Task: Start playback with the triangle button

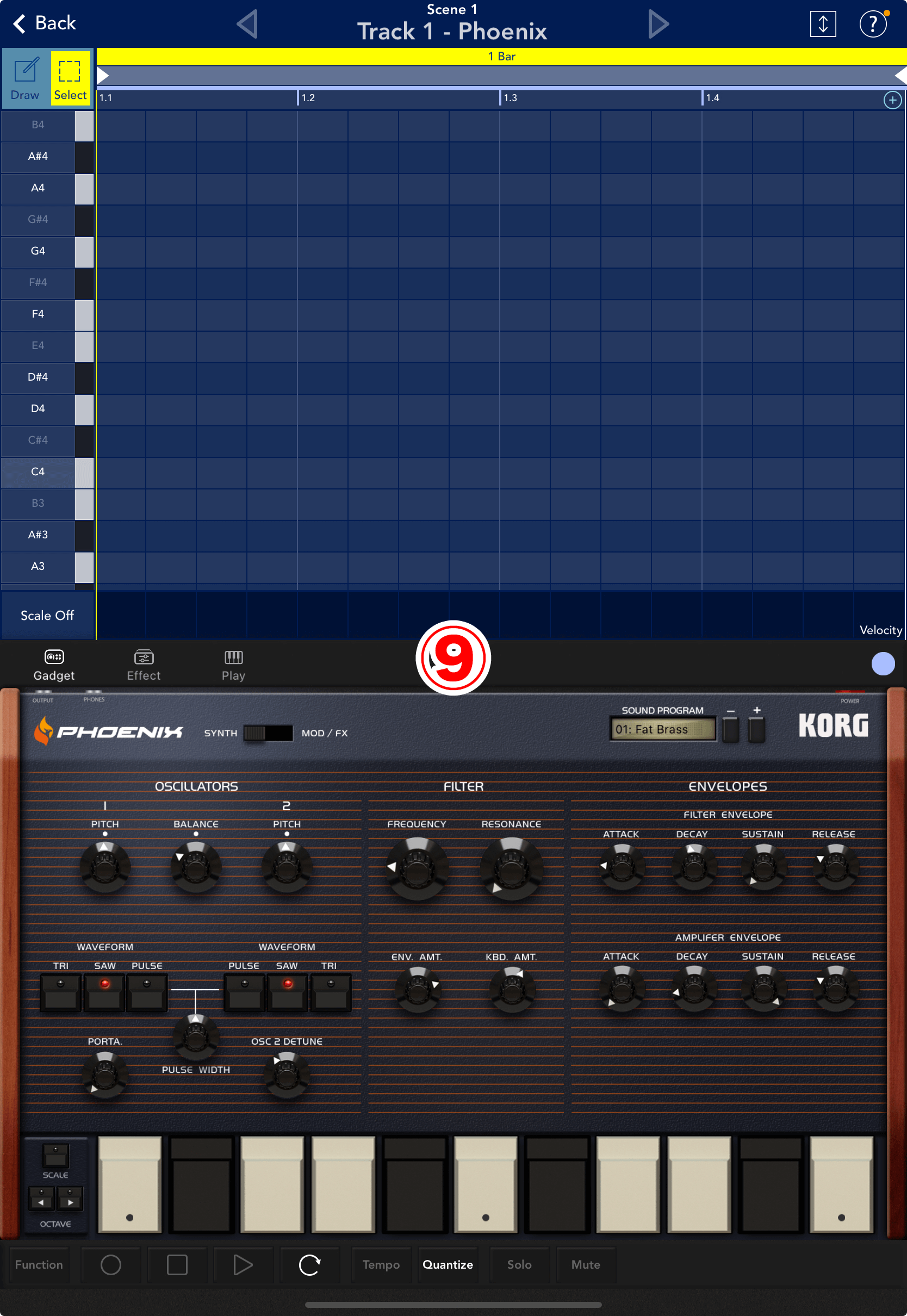Action: 243,1264
